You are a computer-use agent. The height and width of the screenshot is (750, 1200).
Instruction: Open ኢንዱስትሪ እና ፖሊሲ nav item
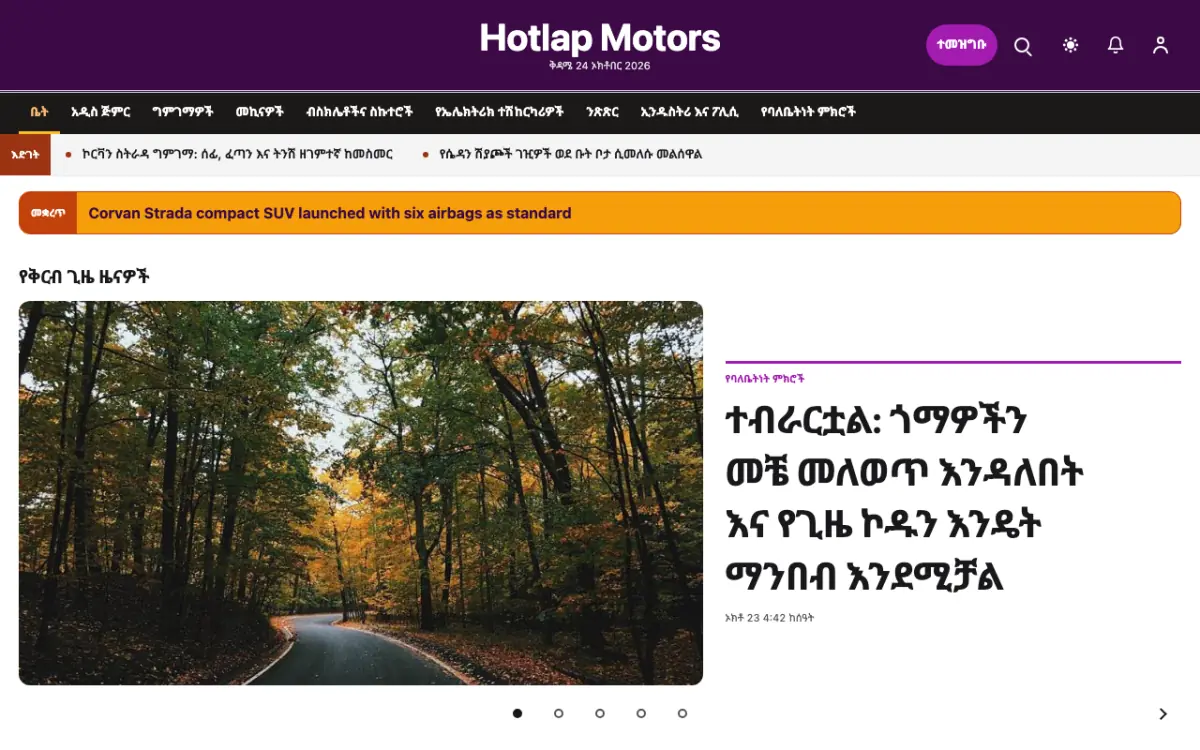pos(690,112)
